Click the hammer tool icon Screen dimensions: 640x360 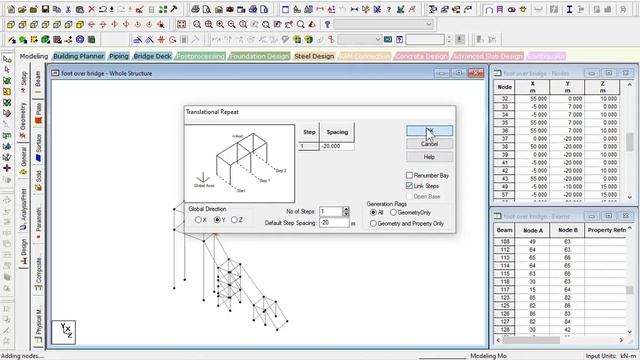point(174,9)
